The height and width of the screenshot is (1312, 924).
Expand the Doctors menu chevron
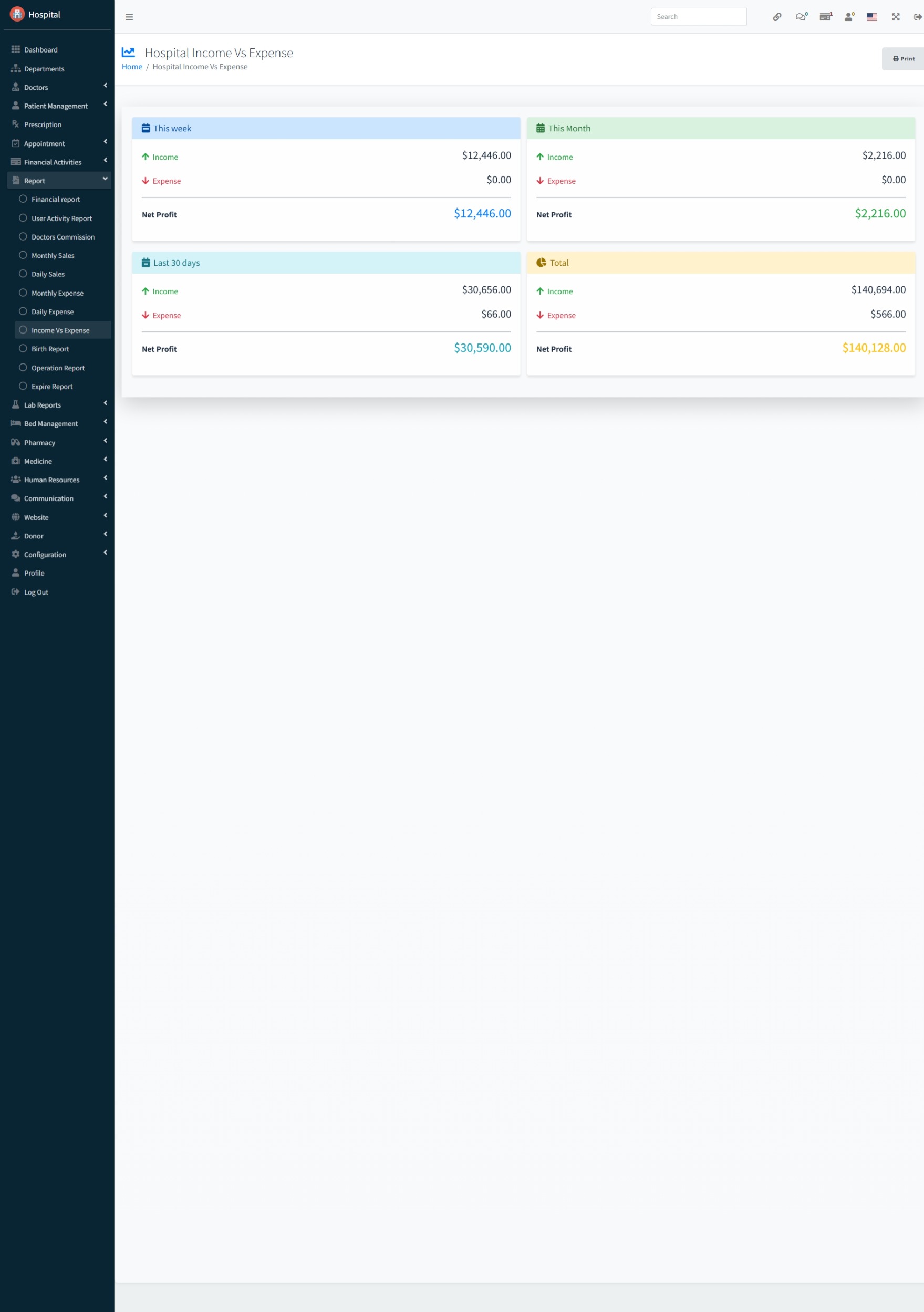(x=105, y=86)
